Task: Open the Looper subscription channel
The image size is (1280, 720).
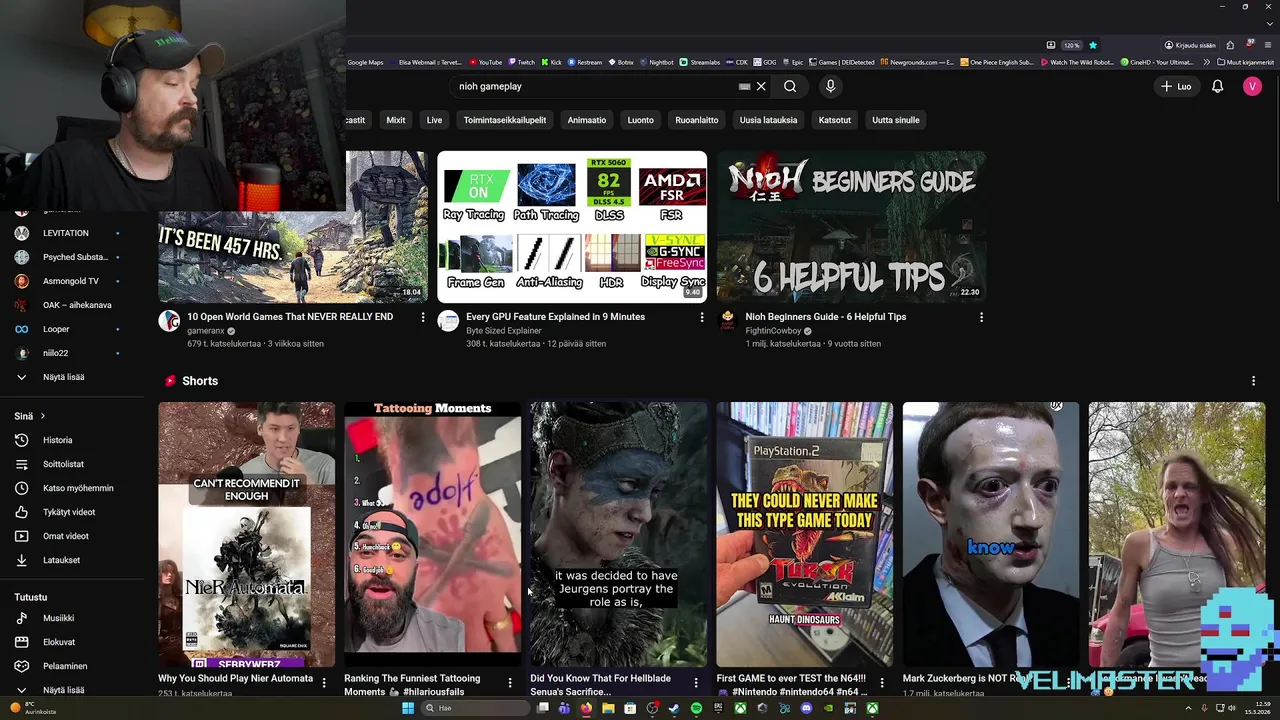Action: pos(70,329)
